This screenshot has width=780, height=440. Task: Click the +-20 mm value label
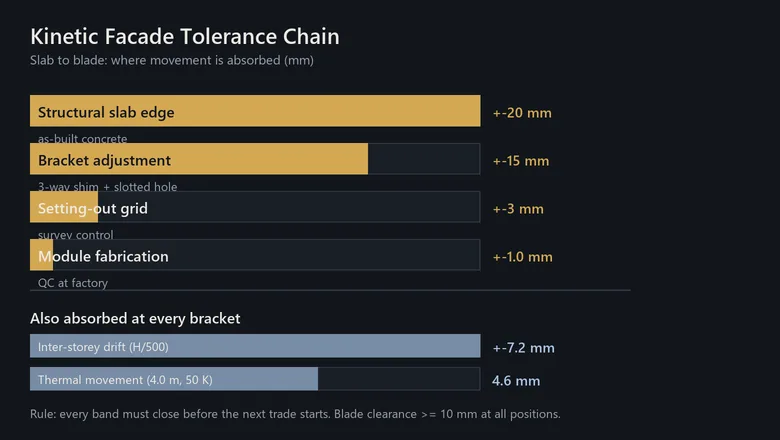point(522,113)
